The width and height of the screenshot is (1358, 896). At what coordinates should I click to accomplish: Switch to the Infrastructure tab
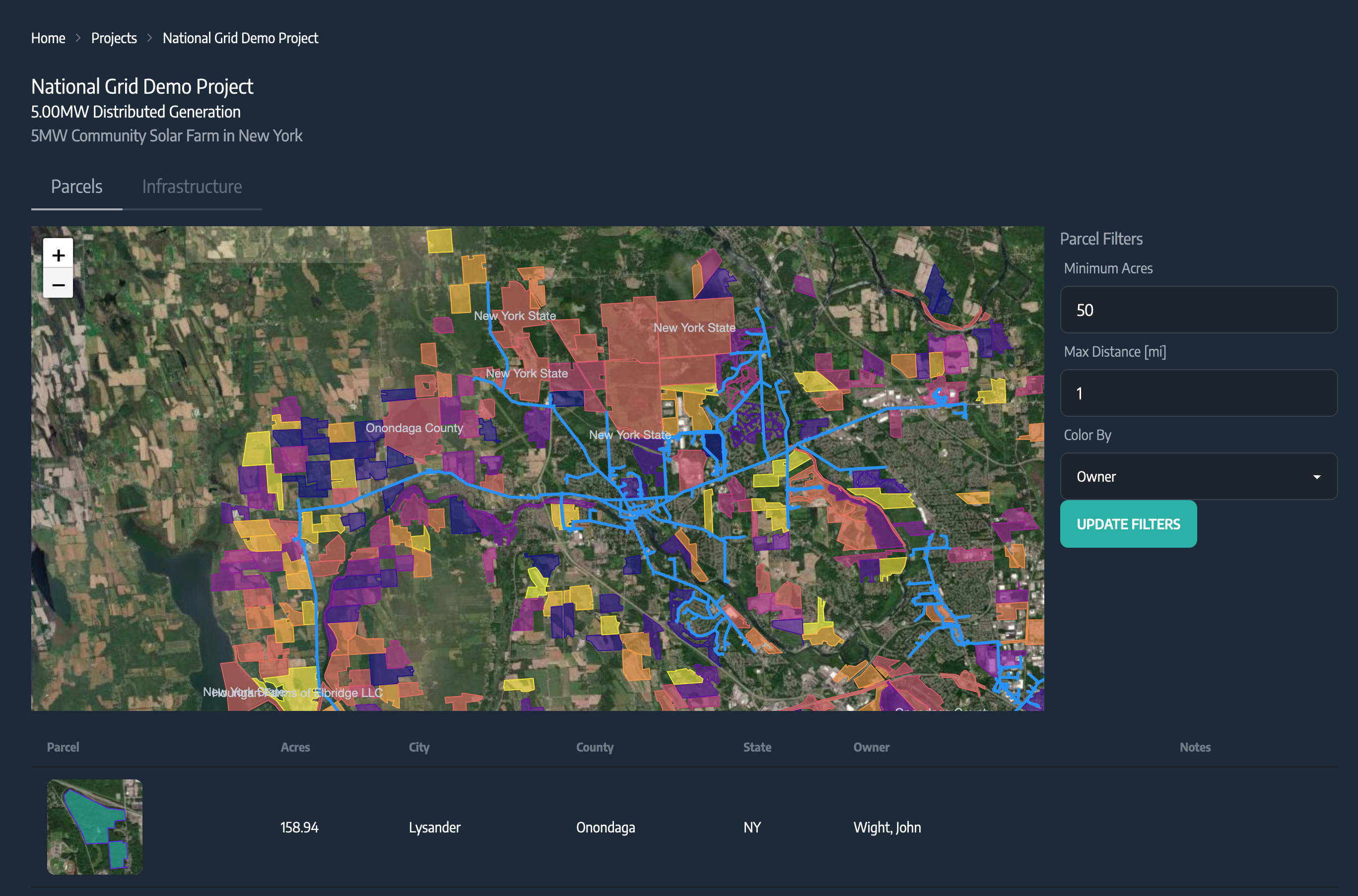[192, 186]
